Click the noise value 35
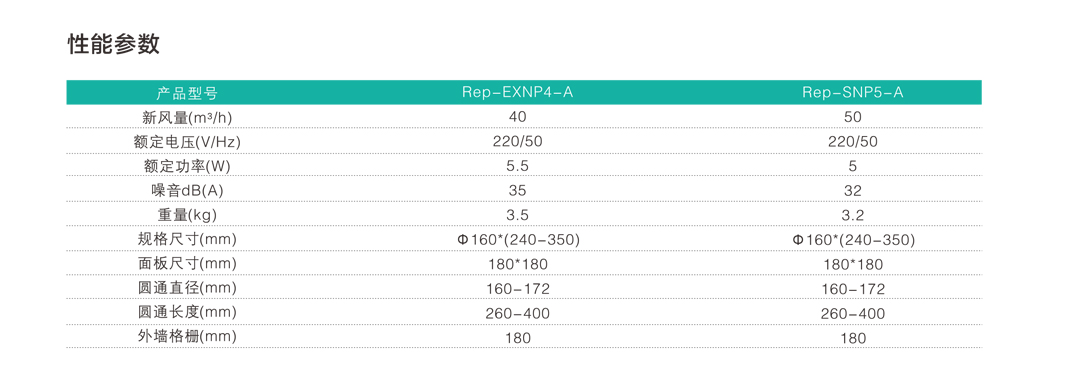This screenshot has height=379, width=1080. tap(517, 192)
